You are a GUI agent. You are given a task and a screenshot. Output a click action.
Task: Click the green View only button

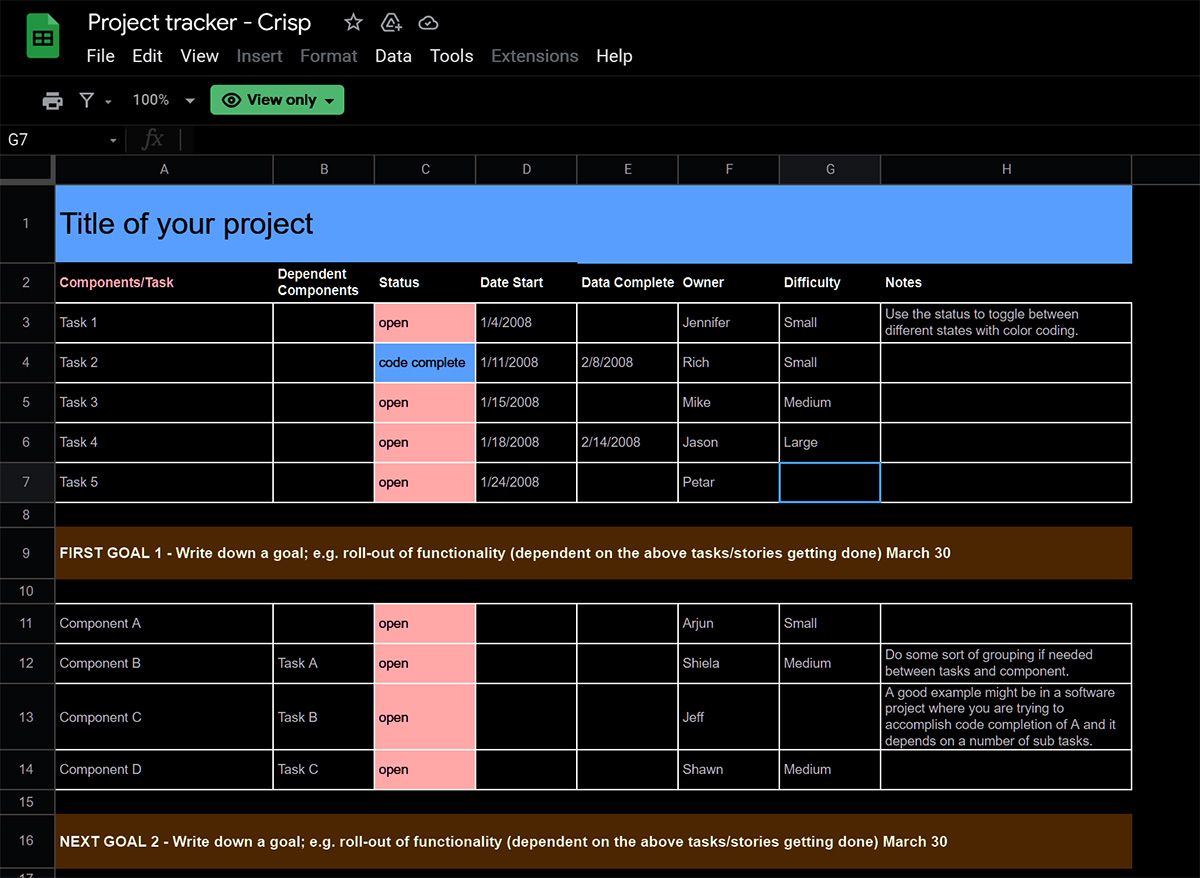(277, 100)
